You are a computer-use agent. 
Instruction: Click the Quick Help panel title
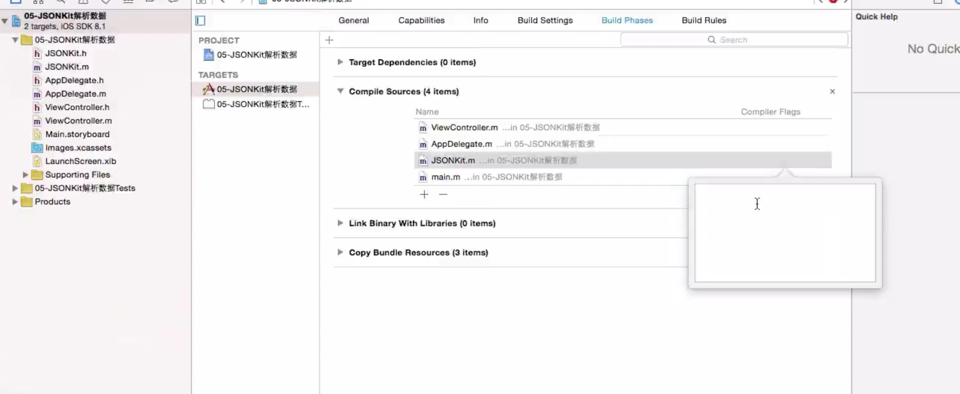tap(877, 17)
